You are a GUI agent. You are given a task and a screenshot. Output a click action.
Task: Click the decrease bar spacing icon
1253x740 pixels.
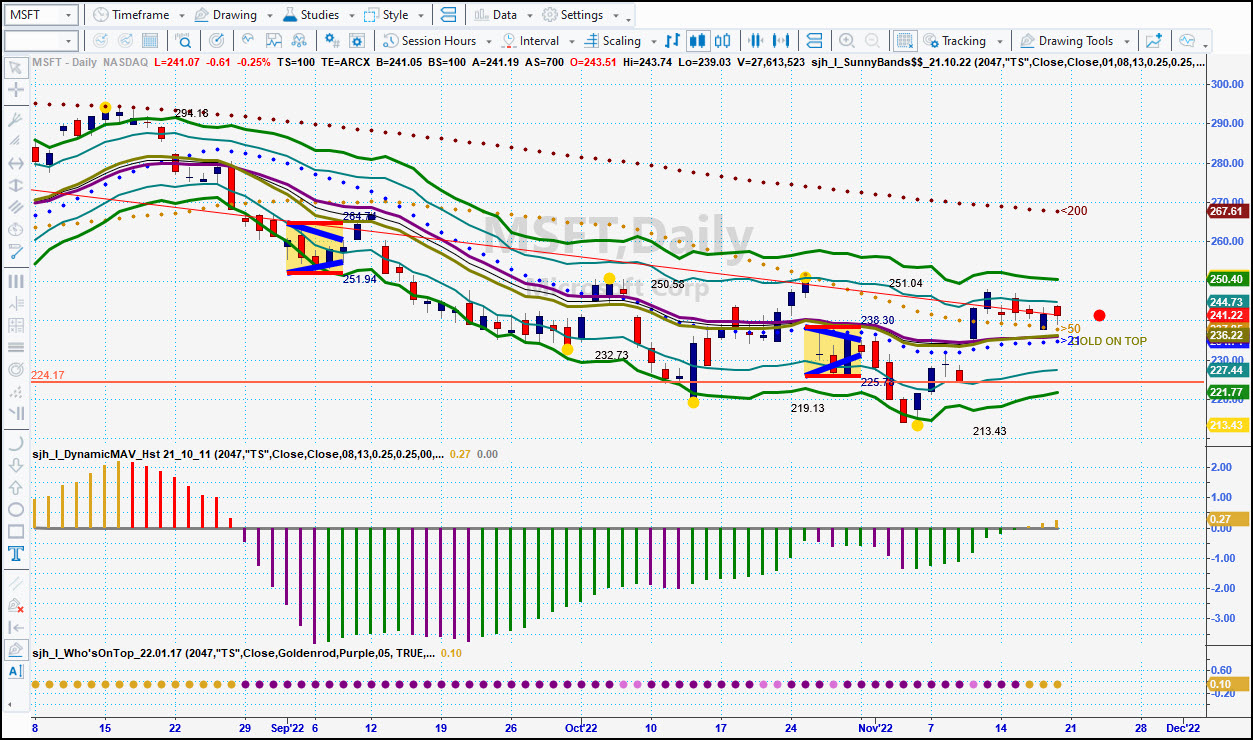pos(755,41)
